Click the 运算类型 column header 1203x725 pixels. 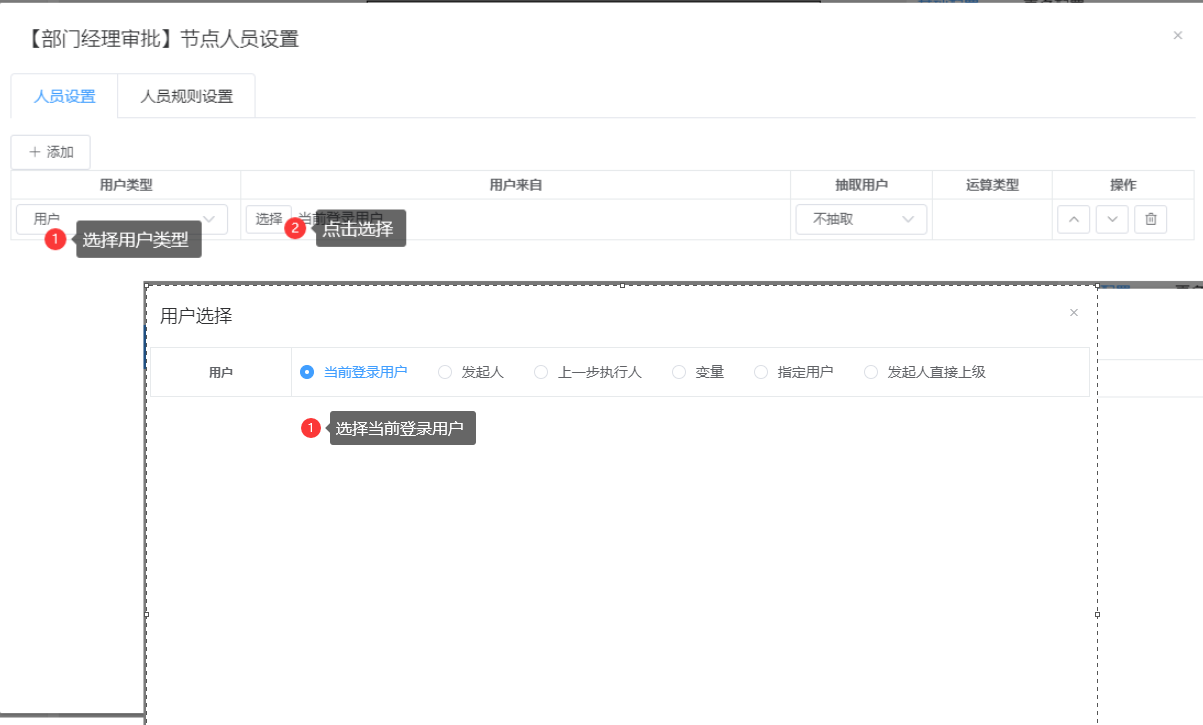(991, 185)
